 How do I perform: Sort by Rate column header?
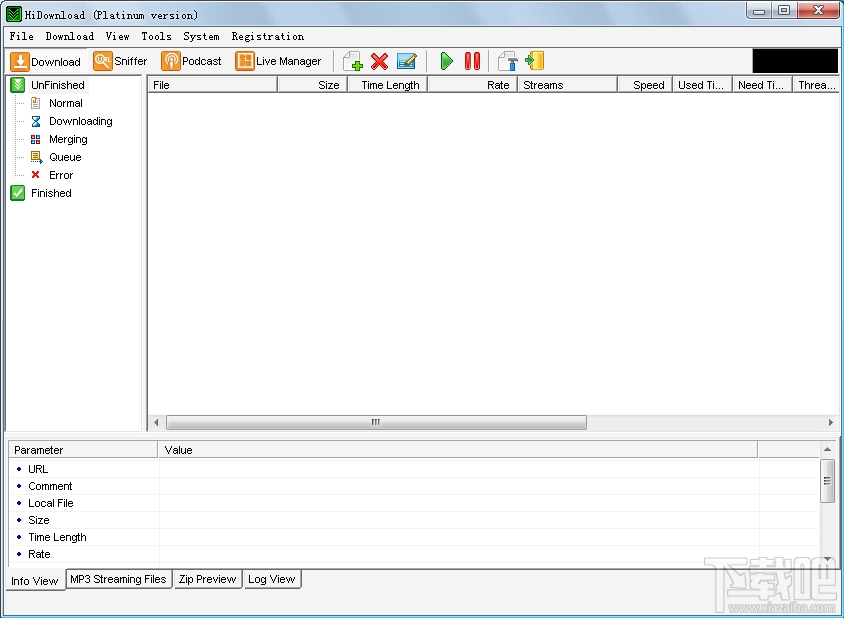(x=473, y=85)
